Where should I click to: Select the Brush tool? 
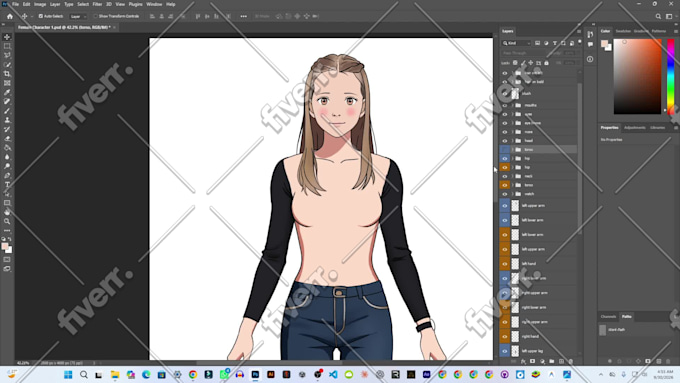click(x=7, y=111)
